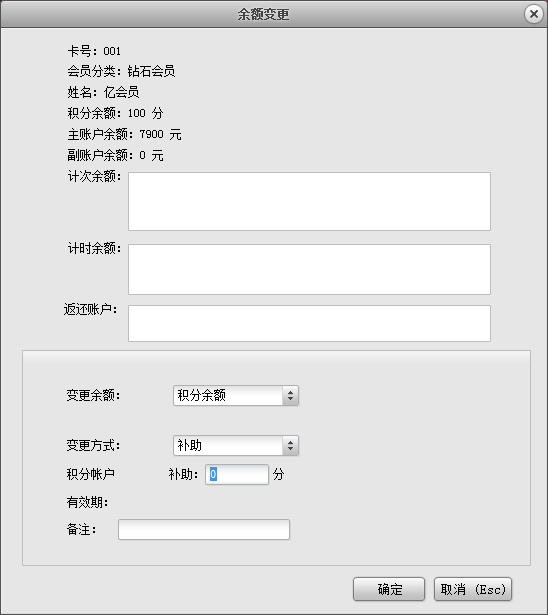Click the 副账户余额: 0 元 text
The width and height of the screenshot is (548, 615).
click(115, 156)
